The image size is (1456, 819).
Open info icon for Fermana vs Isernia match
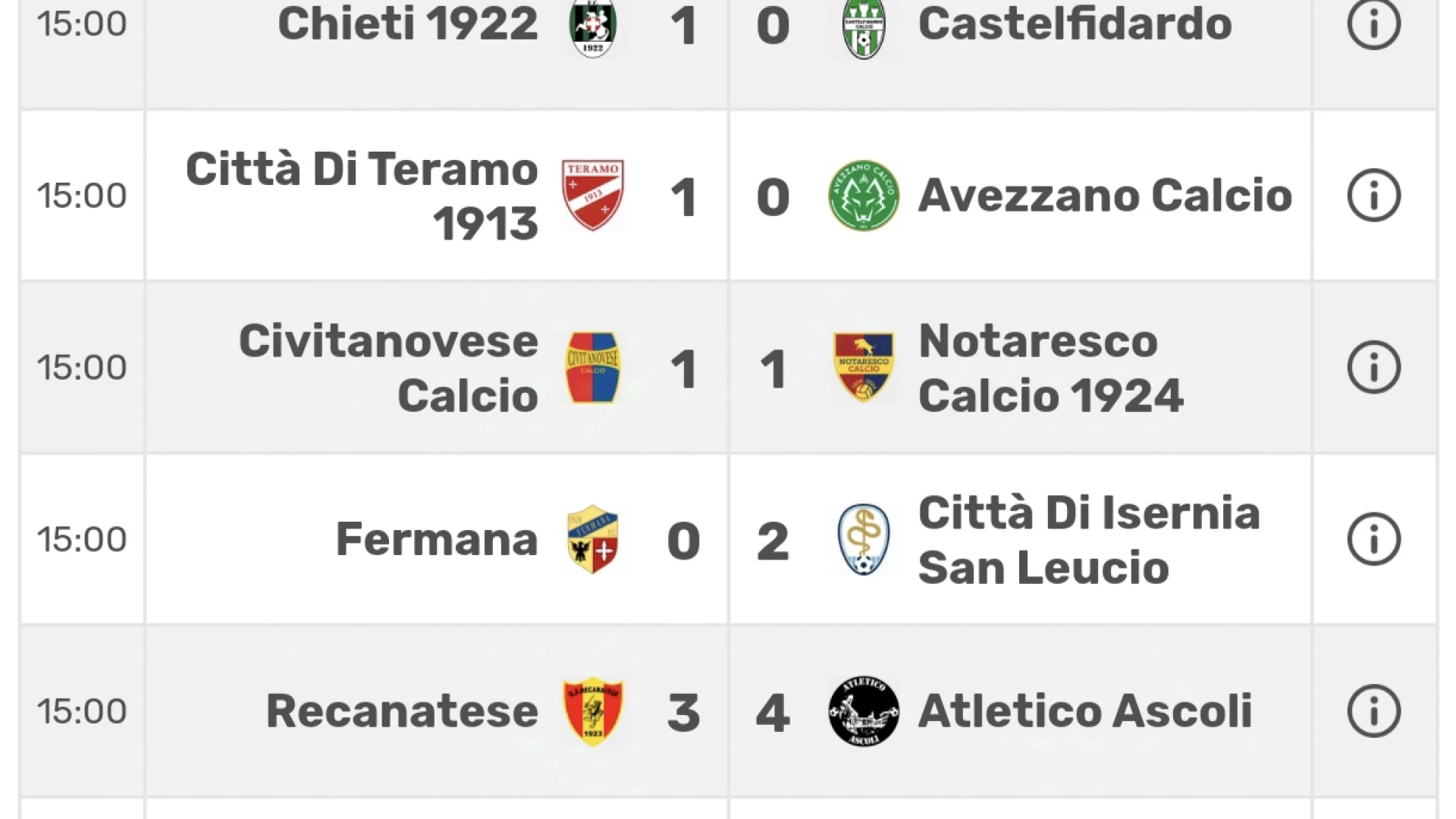click(x=1373, y=540)
